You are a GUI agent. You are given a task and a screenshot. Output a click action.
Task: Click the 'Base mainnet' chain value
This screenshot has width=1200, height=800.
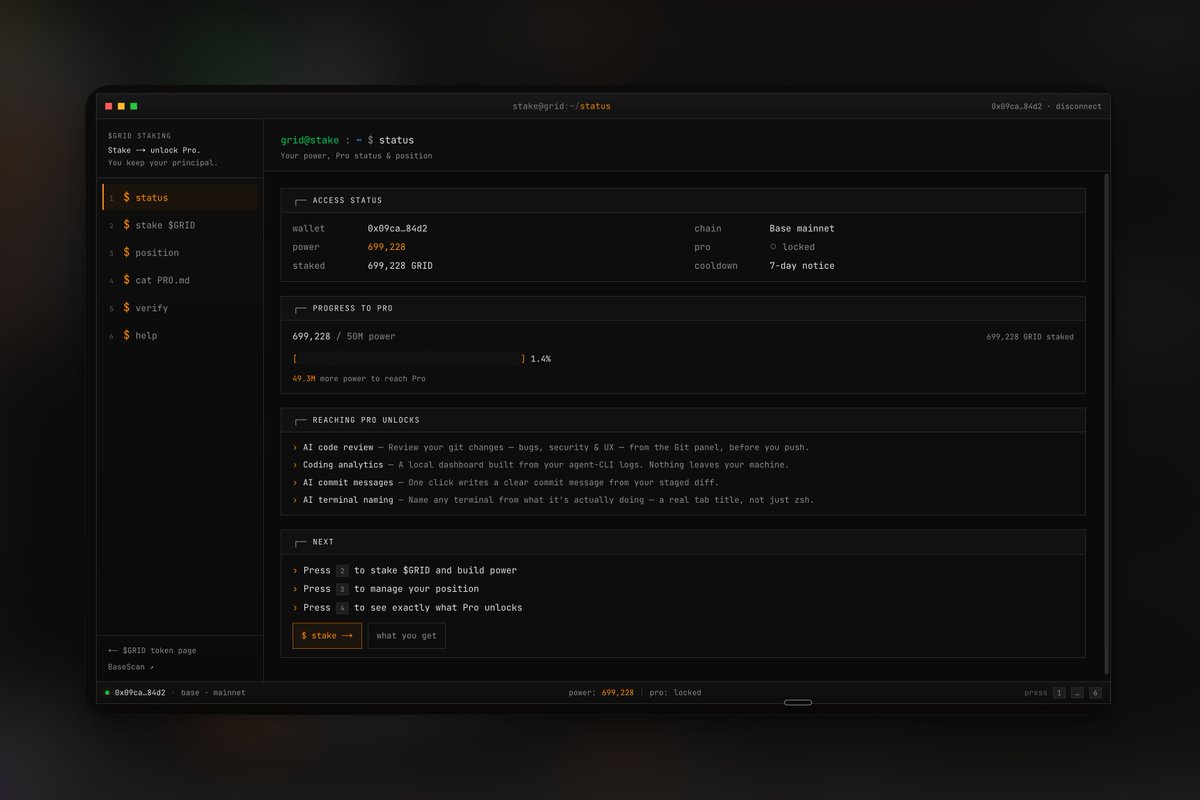click(802, 228)
